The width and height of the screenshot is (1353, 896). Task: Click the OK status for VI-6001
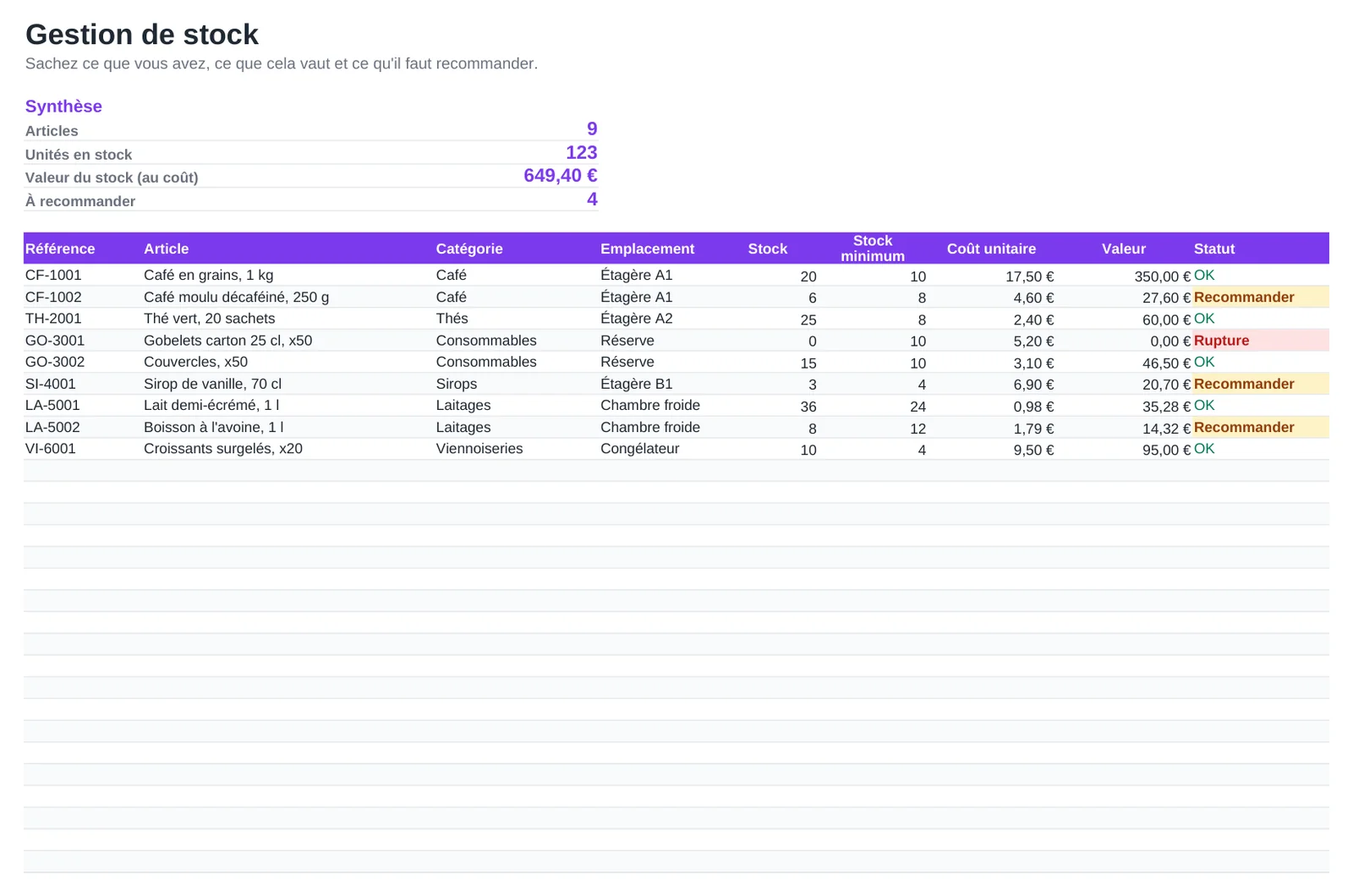coord(1204,449)
